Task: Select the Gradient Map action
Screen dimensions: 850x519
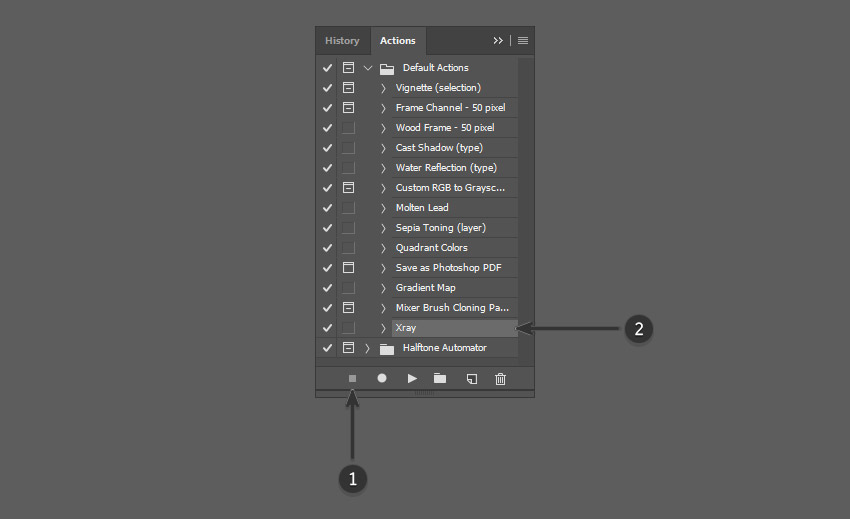Action: [426, 288]
